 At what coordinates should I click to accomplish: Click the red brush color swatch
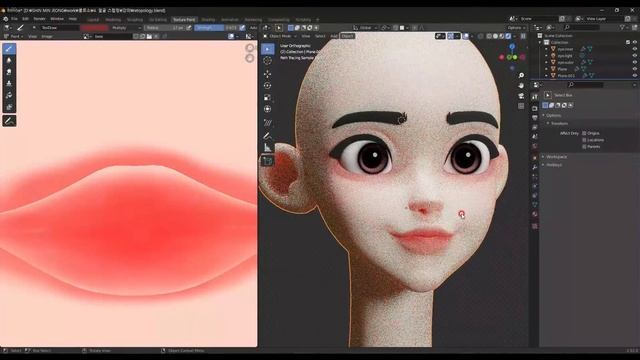pyautogui.click(x=94, y=28)
